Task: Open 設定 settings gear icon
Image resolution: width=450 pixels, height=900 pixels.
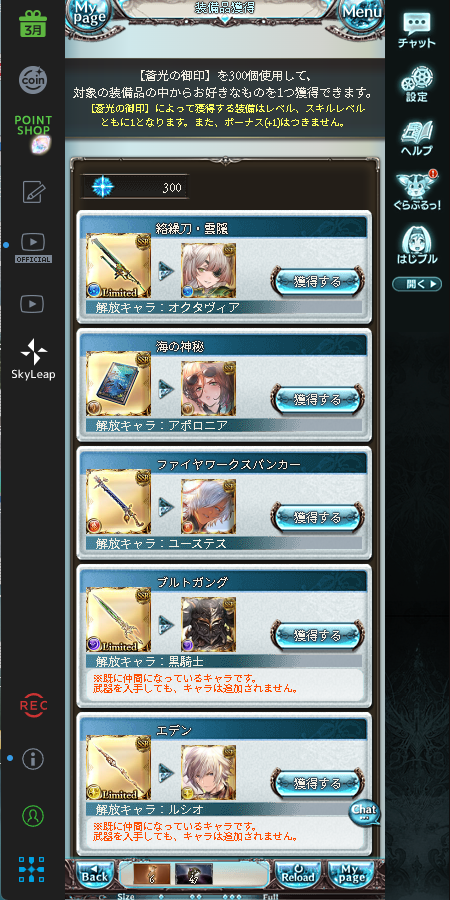Action: click(417, 84)
